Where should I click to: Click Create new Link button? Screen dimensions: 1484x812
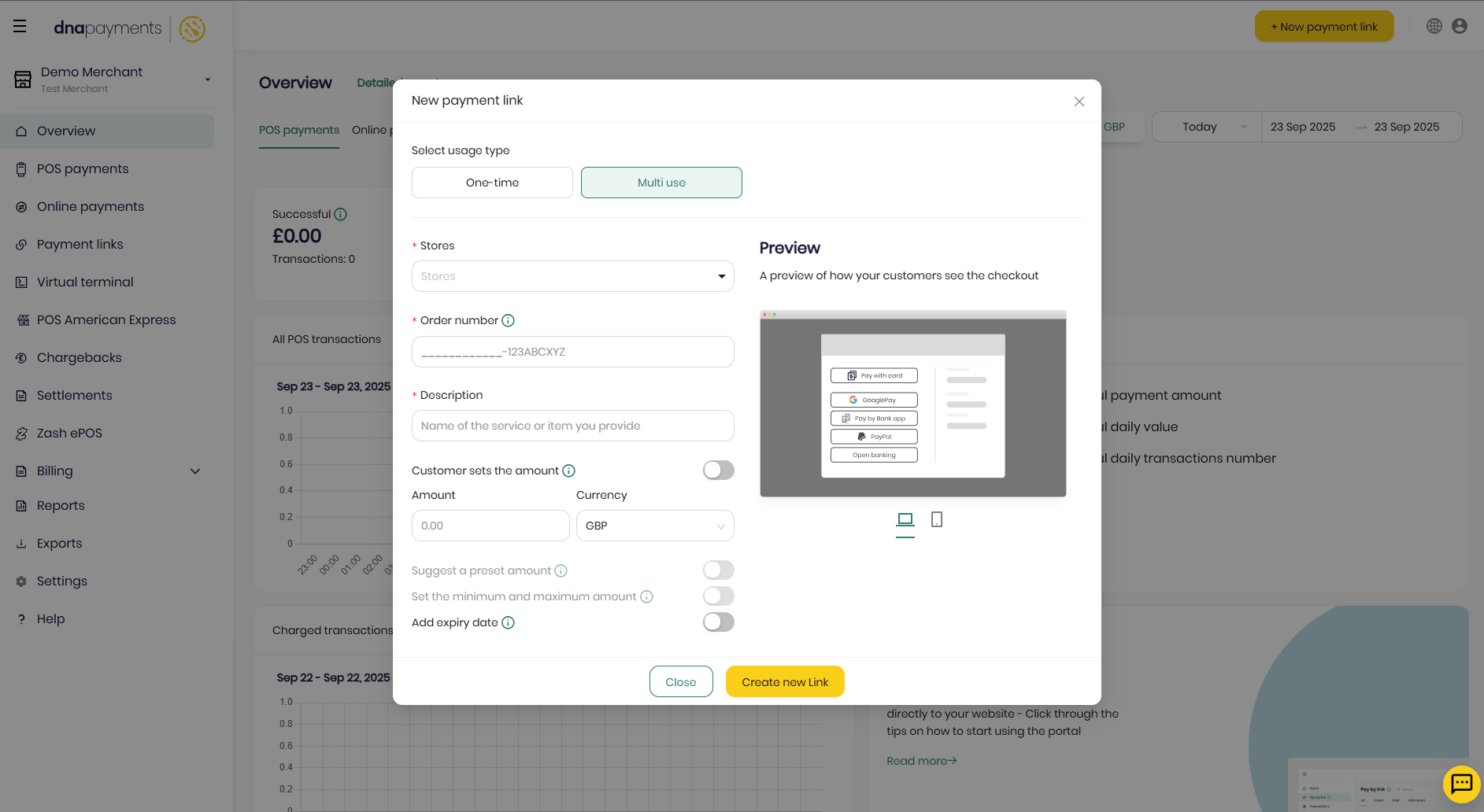click(785, 681)
